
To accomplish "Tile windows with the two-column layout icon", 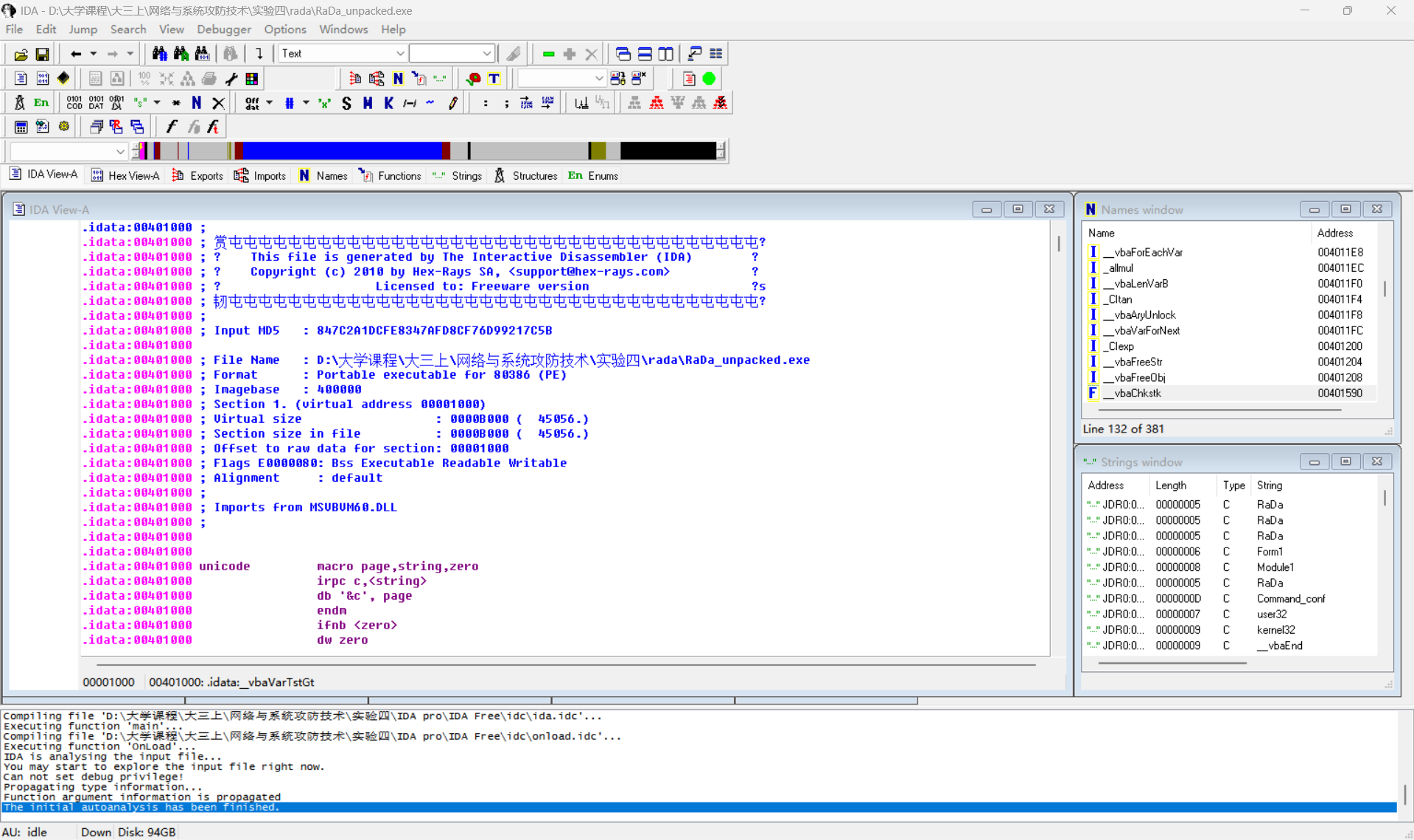I will pos(665,54).
